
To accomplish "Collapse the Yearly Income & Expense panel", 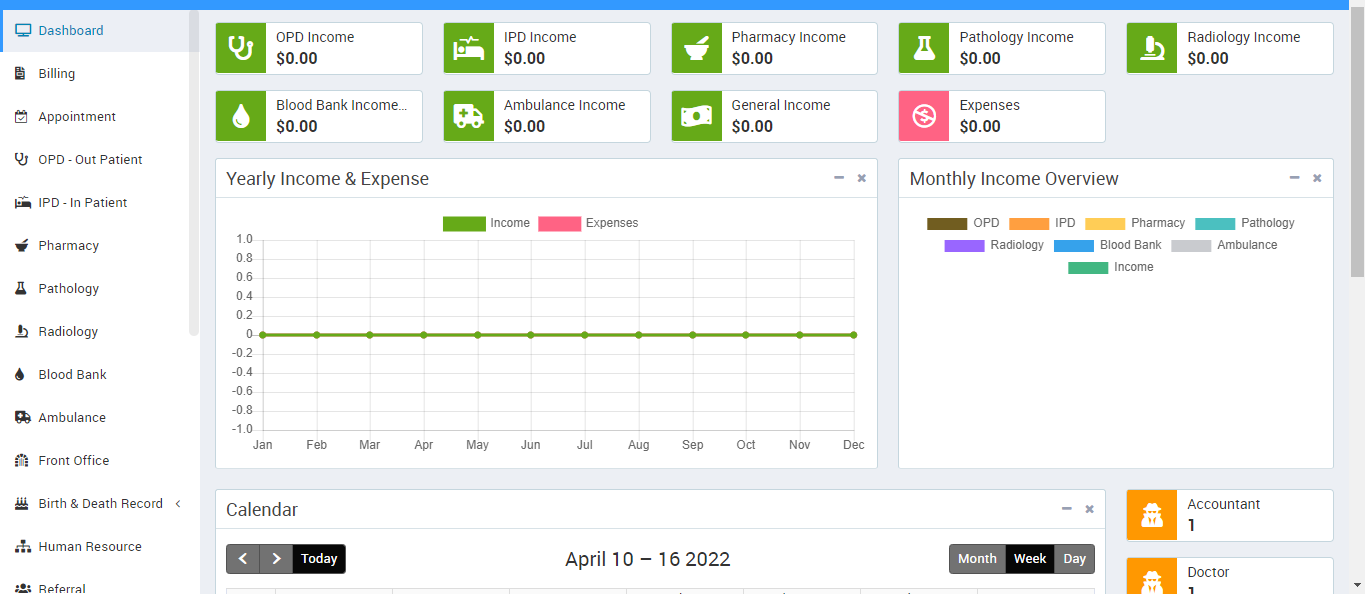I will pos(839,178).
